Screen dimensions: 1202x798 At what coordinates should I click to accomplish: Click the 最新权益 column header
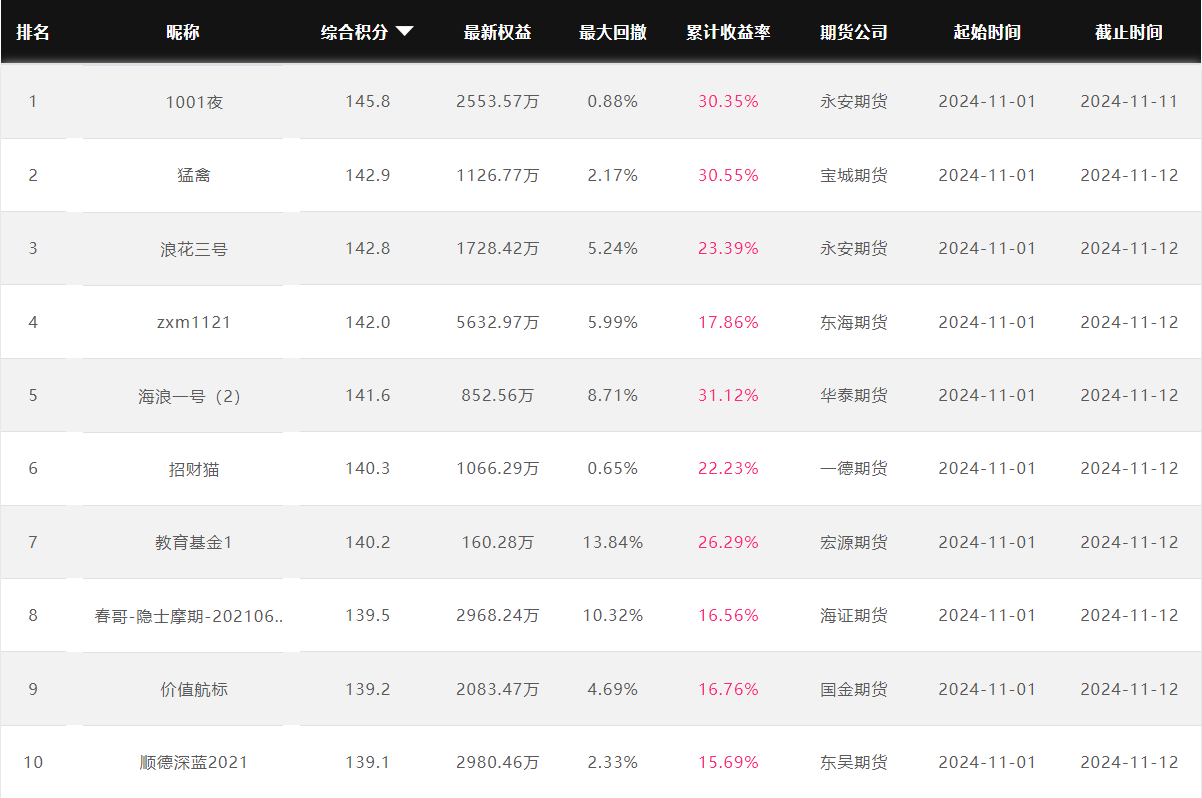(497, 32)
